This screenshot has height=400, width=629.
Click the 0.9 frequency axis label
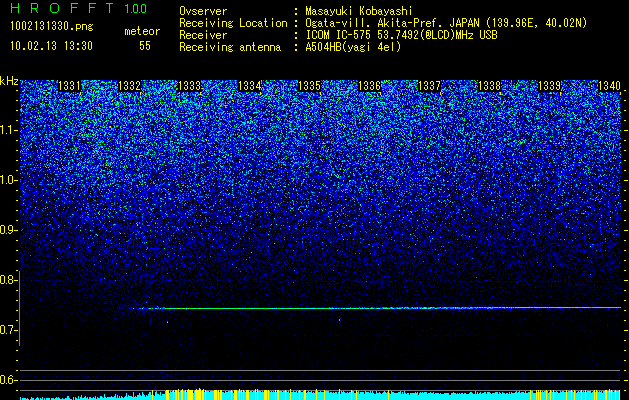pos(9,230)
